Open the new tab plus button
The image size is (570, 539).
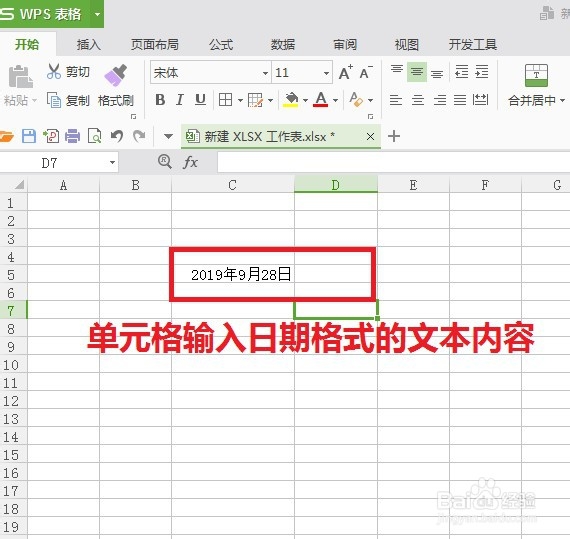[394, 136]
